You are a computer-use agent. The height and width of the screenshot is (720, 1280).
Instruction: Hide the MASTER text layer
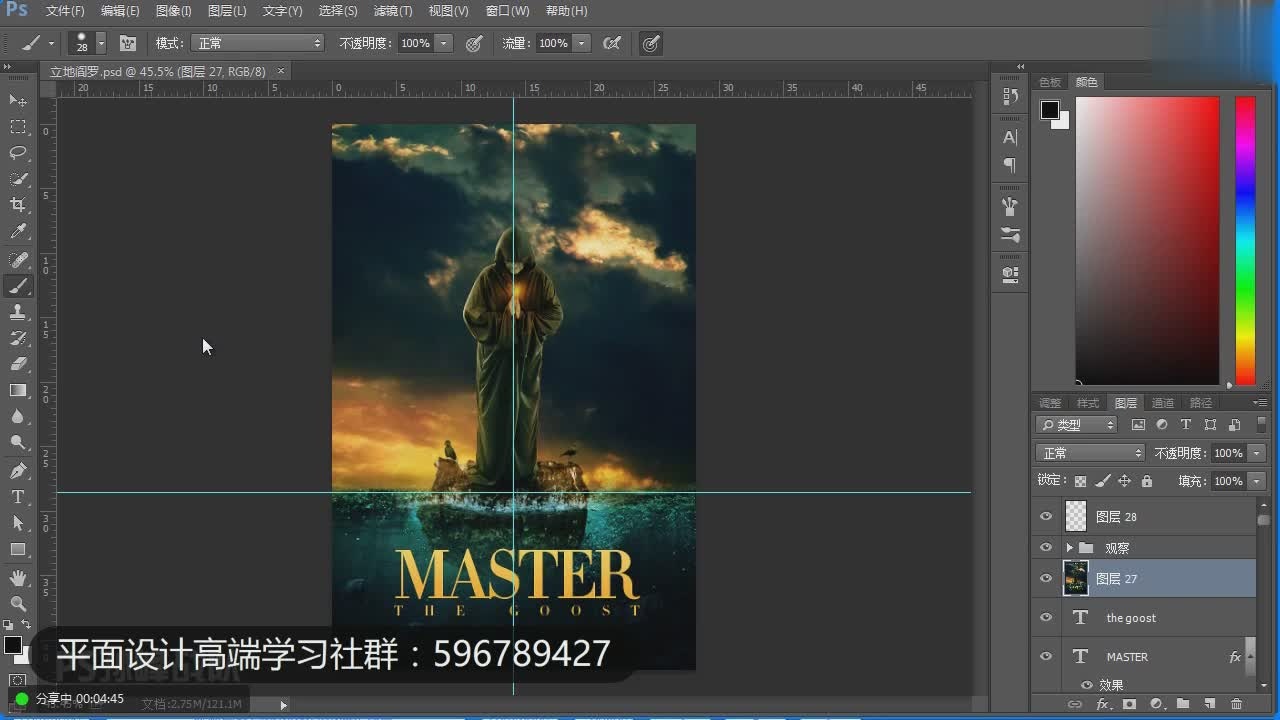pos(1046,656)
